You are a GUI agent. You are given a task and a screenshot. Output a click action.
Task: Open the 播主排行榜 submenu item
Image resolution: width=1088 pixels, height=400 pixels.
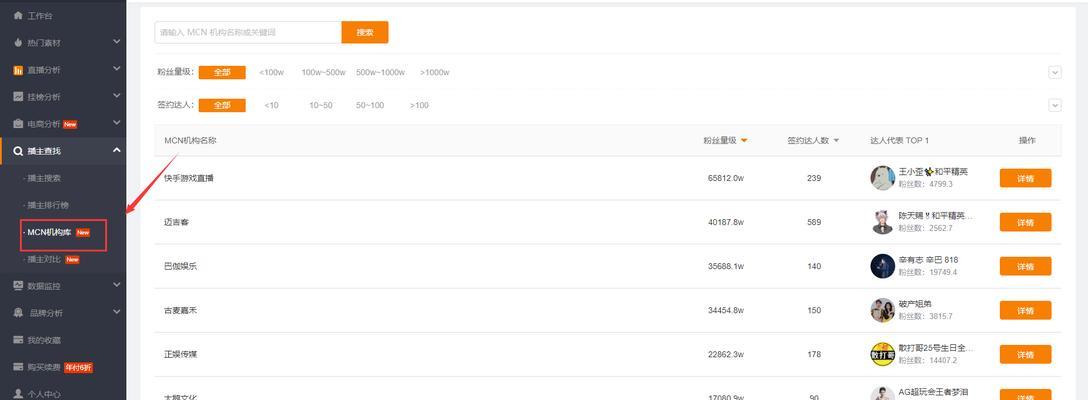point(47,205)
